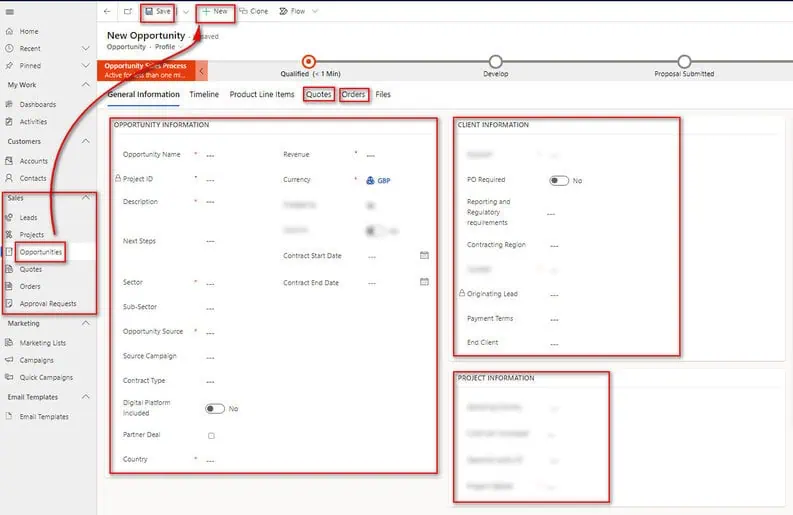Collapse the Opportunity Sales Process banner
This screenshot has width=793, height=515.
click(x=201, y=71)
